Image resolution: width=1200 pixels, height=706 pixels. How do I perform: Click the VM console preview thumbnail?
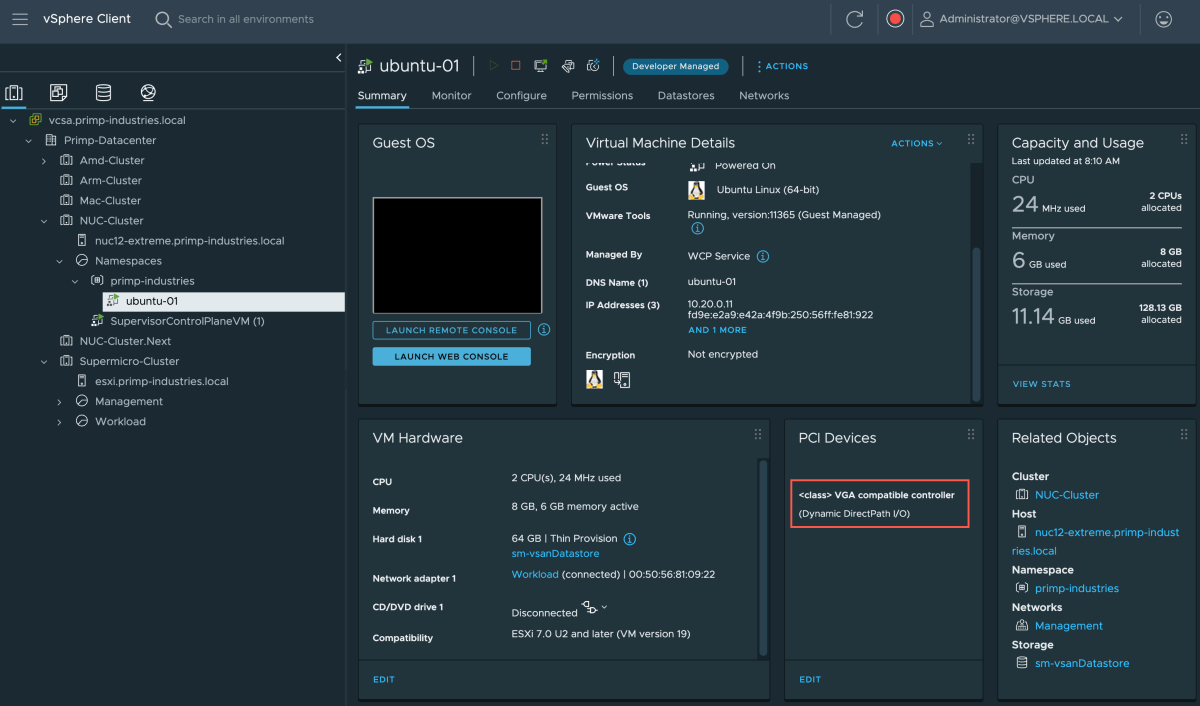(x=457, y=254)
